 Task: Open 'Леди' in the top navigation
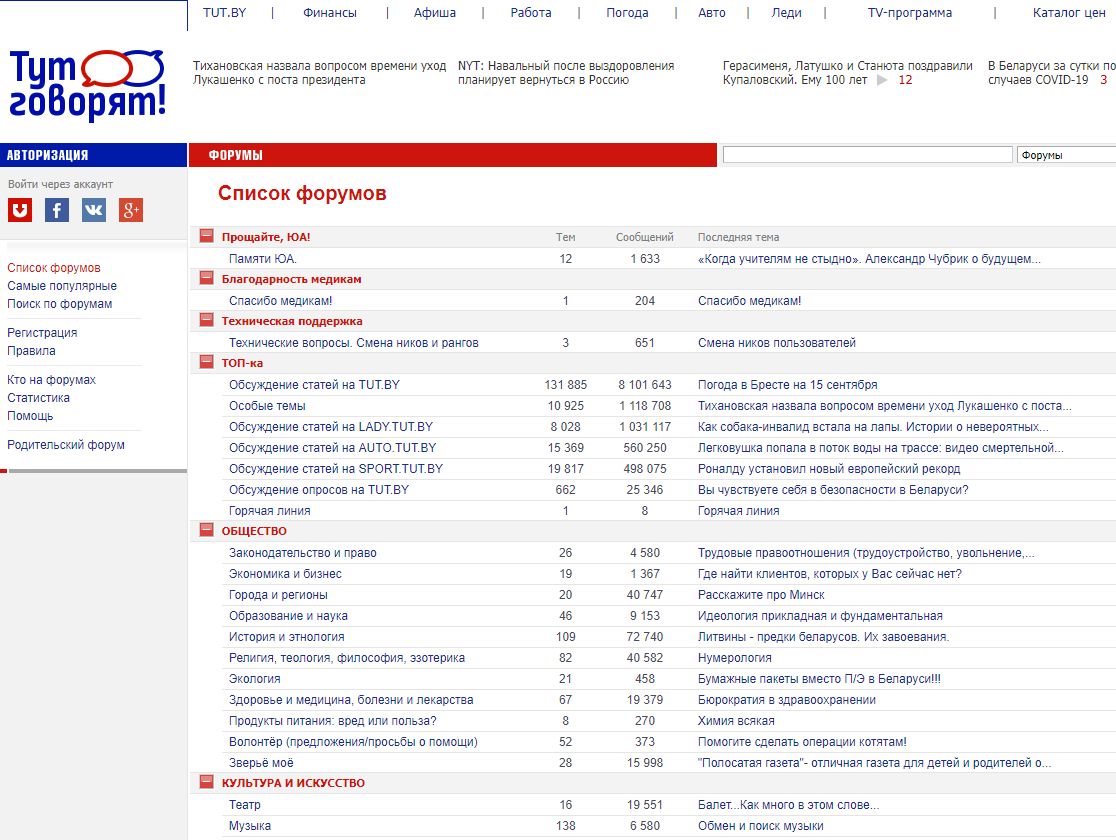[786, 13]
